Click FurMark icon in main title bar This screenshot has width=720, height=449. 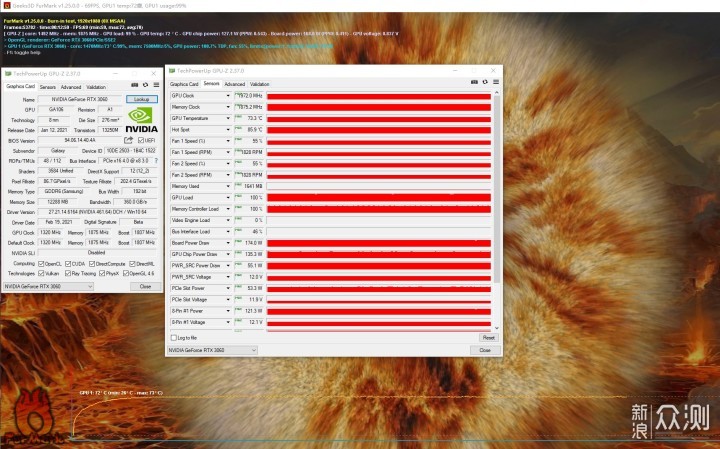6,6
